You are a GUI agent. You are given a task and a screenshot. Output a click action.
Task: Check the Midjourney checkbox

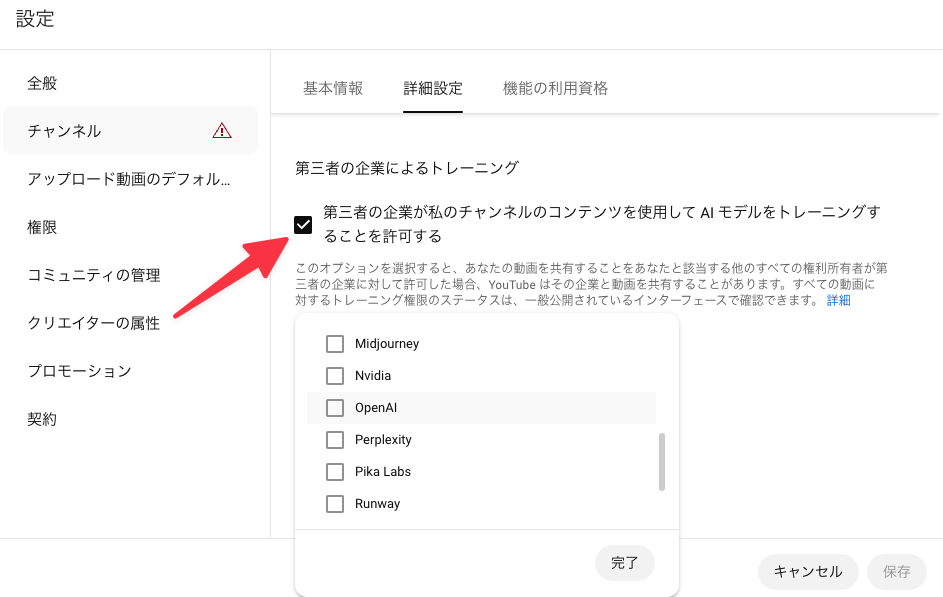[335, 344]
